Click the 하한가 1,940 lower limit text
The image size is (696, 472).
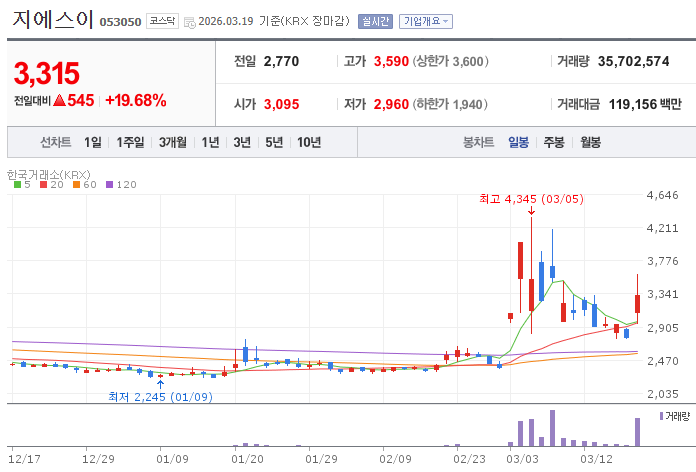click(x=450, y=104)
